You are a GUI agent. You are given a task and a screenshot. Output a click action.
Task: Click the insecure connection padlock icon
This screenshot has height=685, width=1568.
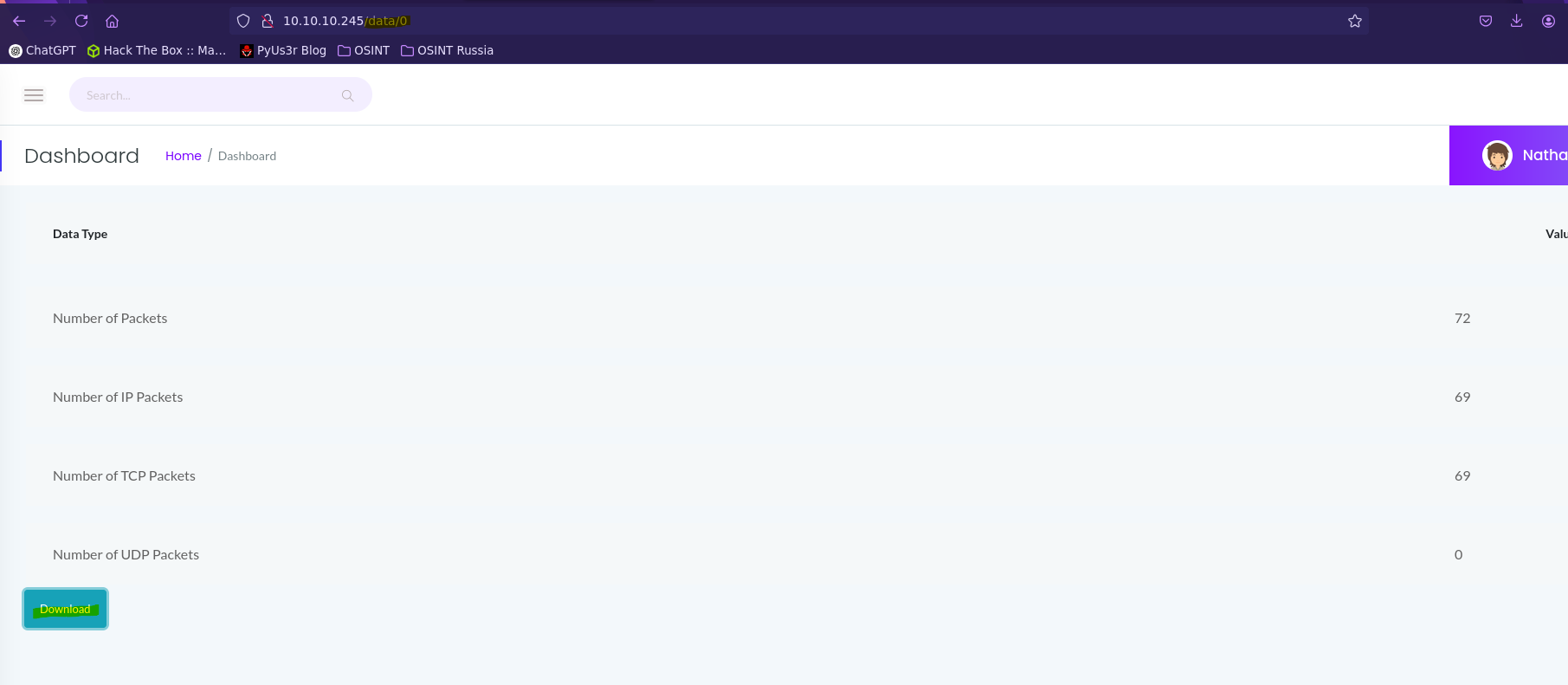click(268, 21)
